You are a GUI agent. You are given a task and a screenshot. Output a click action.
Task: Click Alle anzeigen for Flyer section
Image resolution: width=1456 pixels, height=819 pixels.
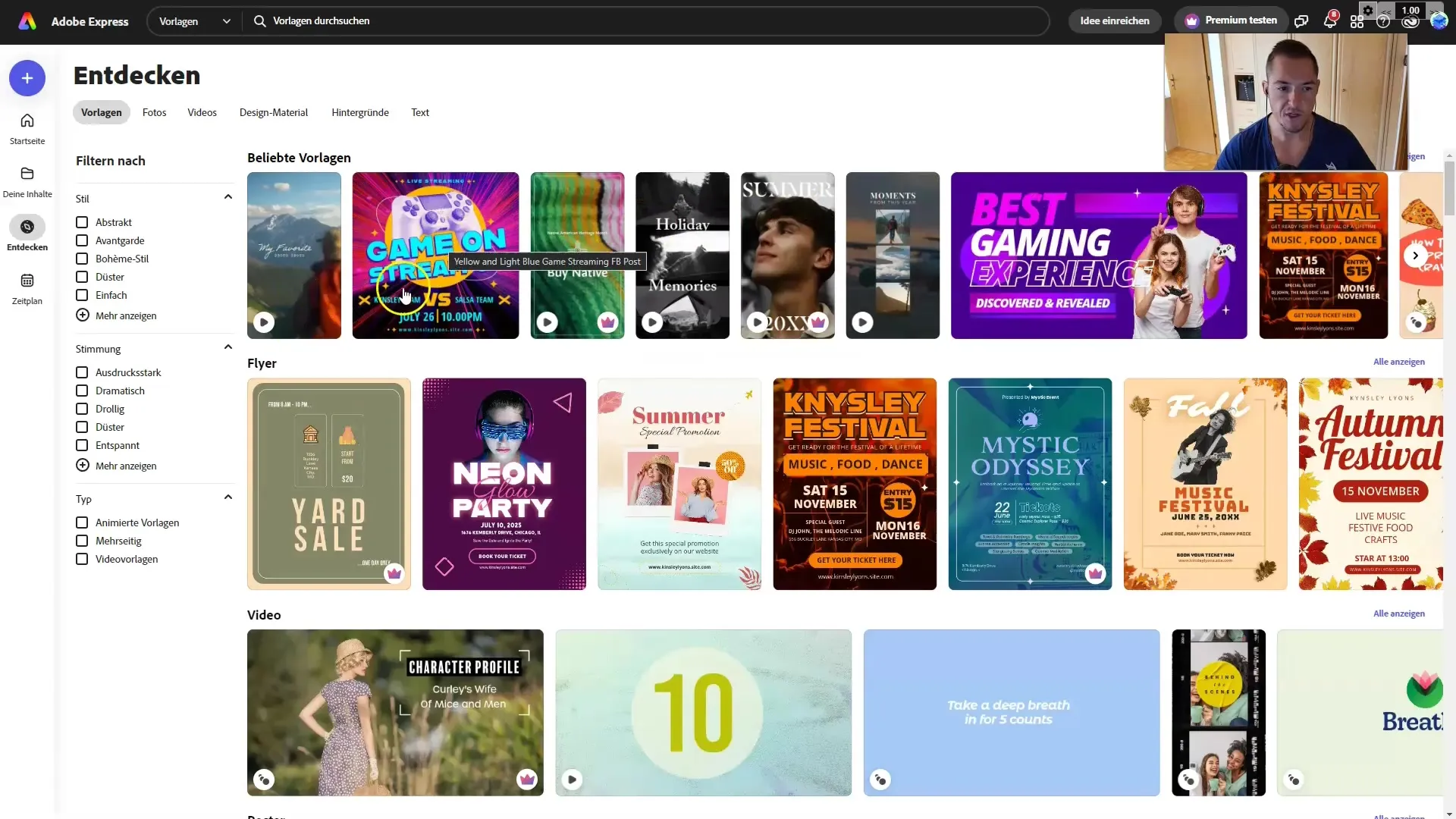click(x=1397, y=361)
